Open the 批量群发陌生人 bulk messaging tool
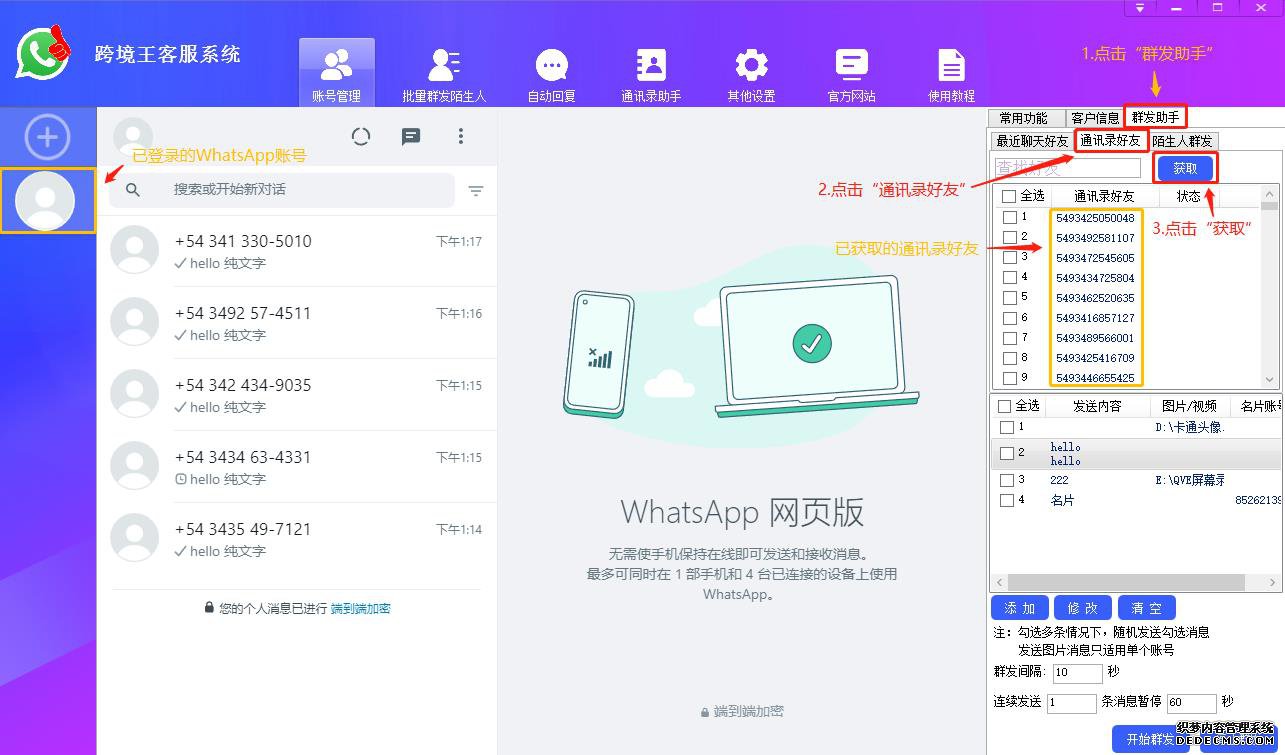 point(442,70)
